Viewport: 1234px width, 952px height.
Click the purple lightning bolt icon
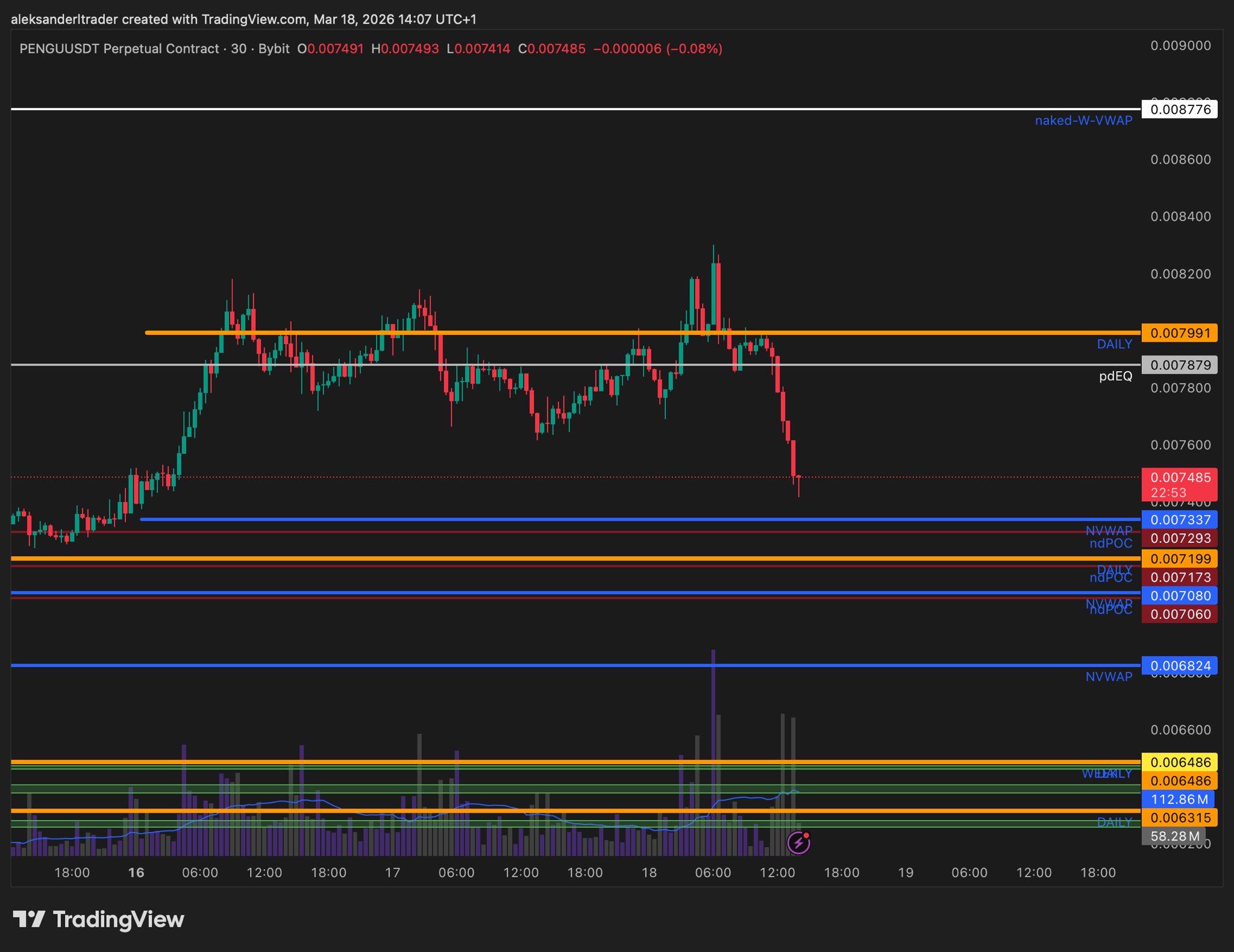click(x=799, y=842)
